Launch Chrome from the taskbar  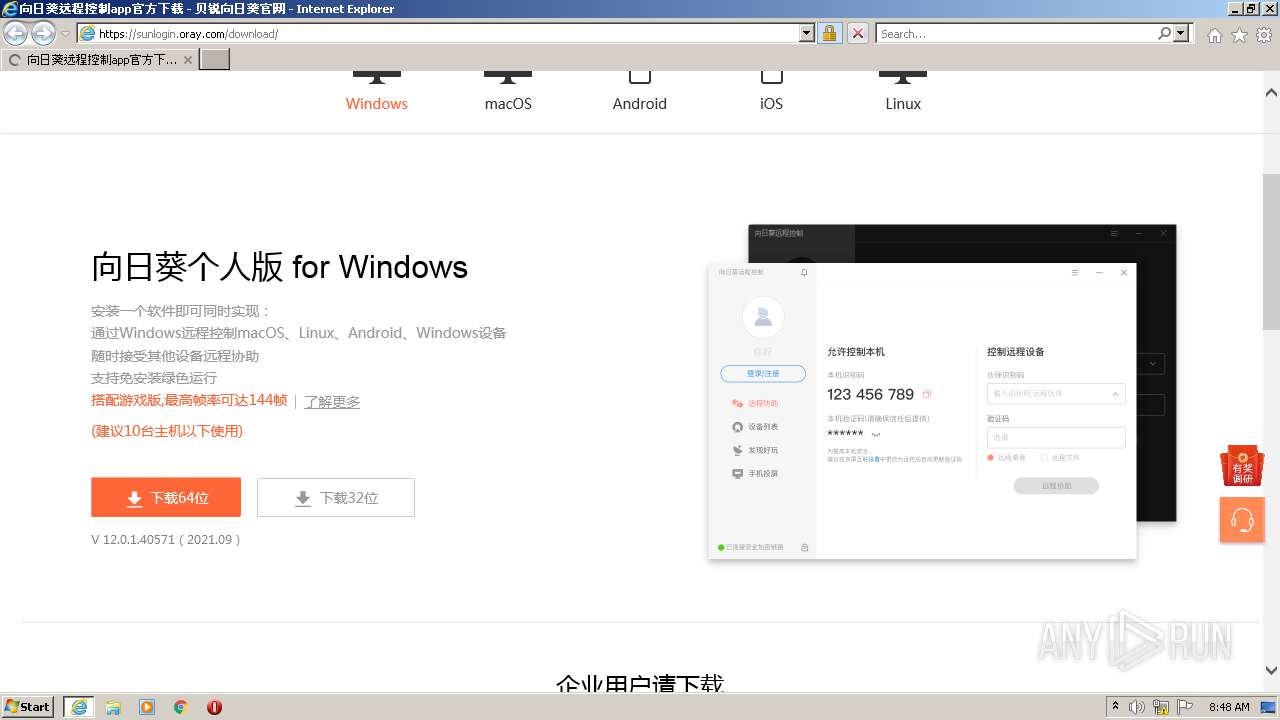(x=181, y=707)
